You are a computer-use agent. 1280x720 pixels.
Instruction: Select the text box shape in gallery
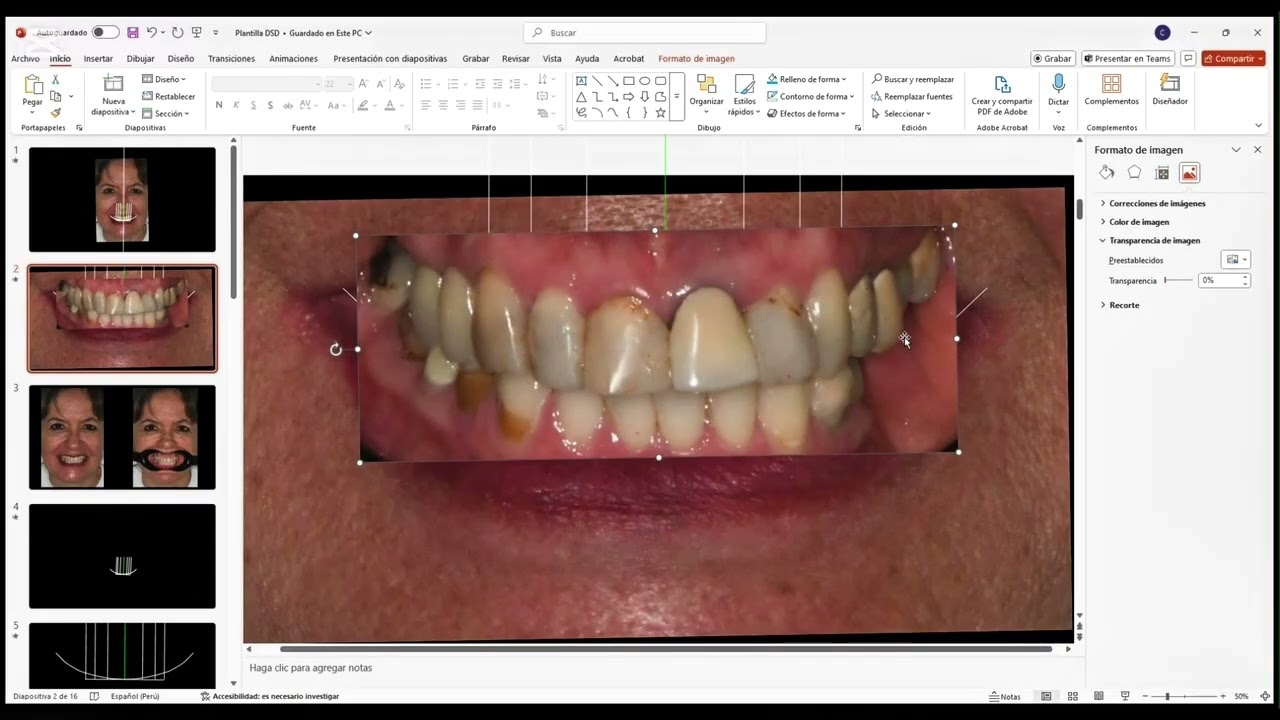(581, 81)
